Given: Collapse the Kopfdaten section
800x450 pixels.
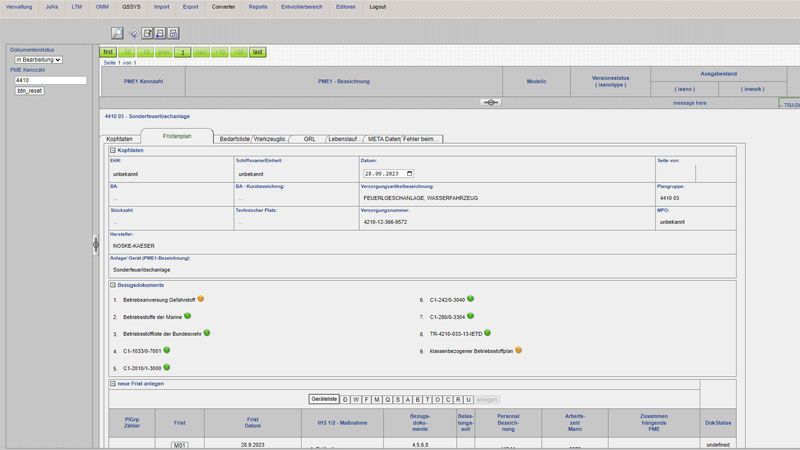Looking at the screenshot, I should coord(113,150).
